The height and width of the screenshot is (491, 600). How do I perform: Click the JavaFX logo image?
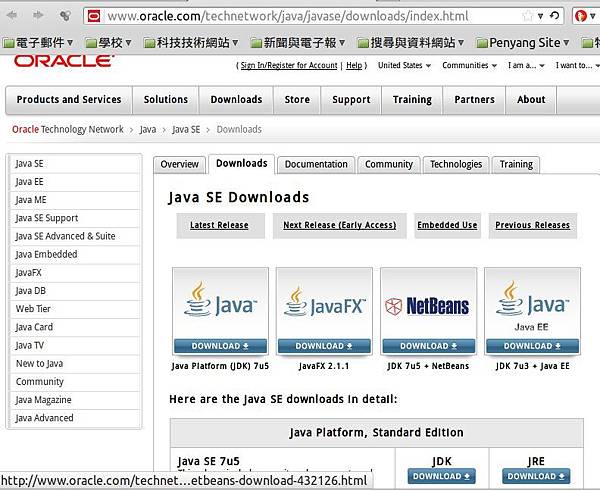[324, 303]
